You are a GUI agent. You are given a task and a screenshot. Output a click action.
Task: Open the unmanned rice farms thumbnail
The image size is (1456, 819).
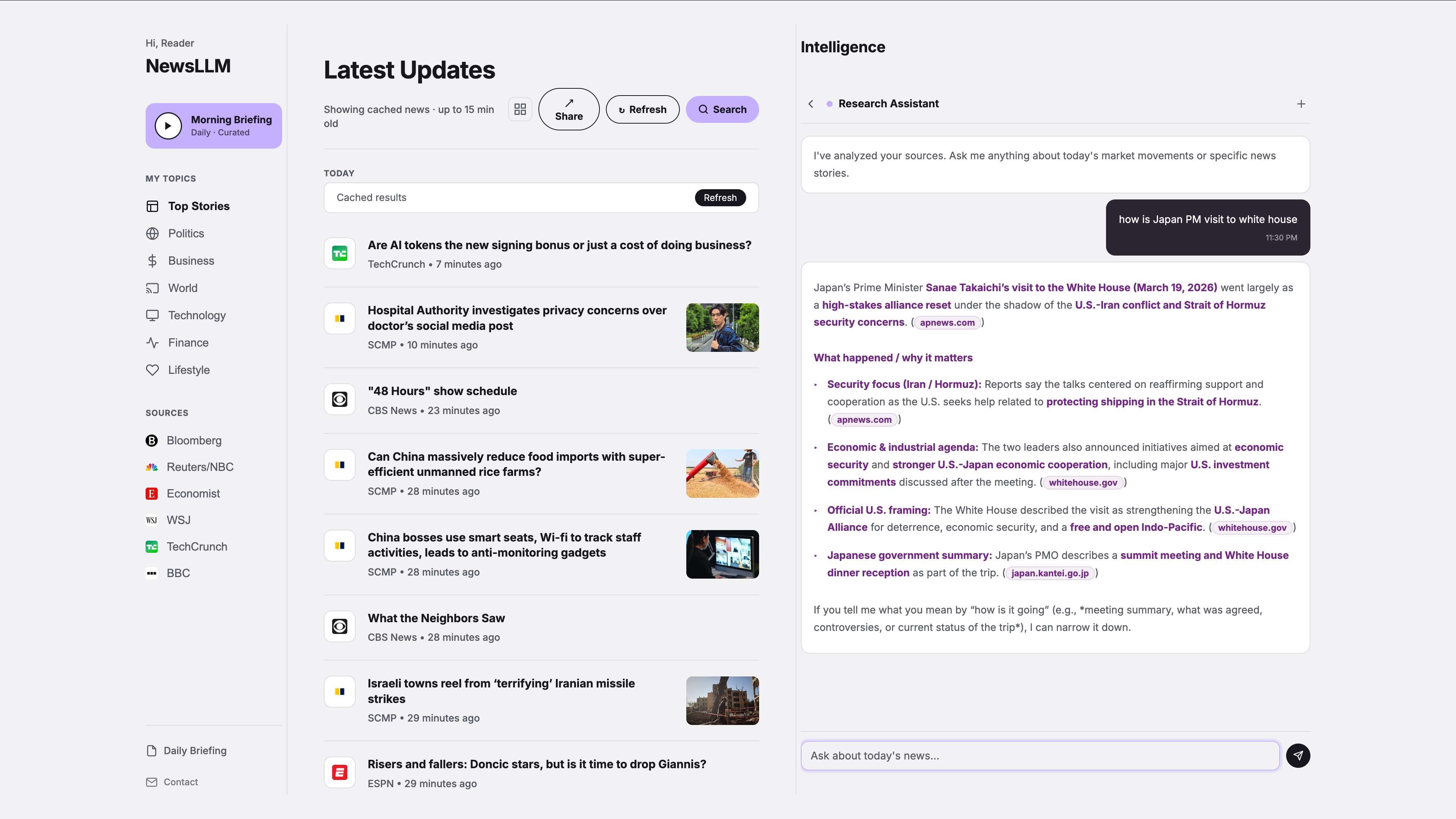(x=722, y=473)
